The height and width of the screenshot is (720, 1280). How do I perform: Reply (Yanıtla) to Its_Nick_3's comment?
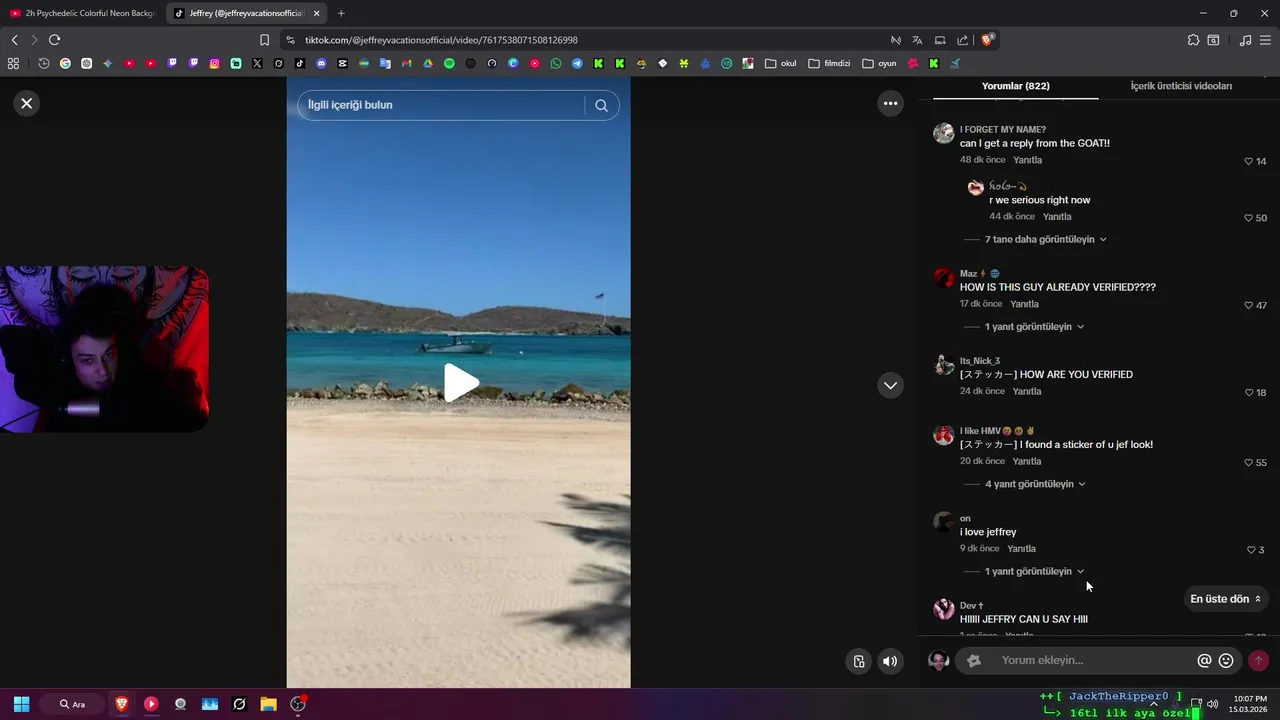[x=1027, y=391]
